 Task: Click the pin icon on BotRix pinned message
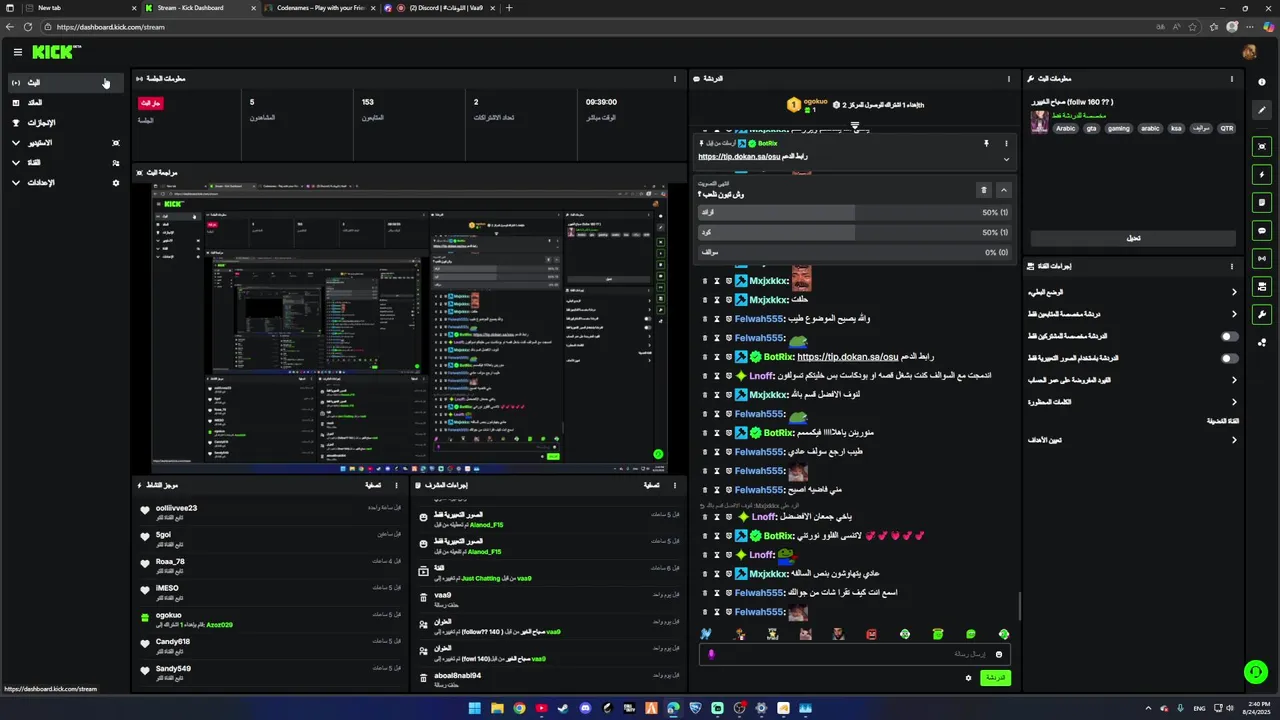point(986,144)
